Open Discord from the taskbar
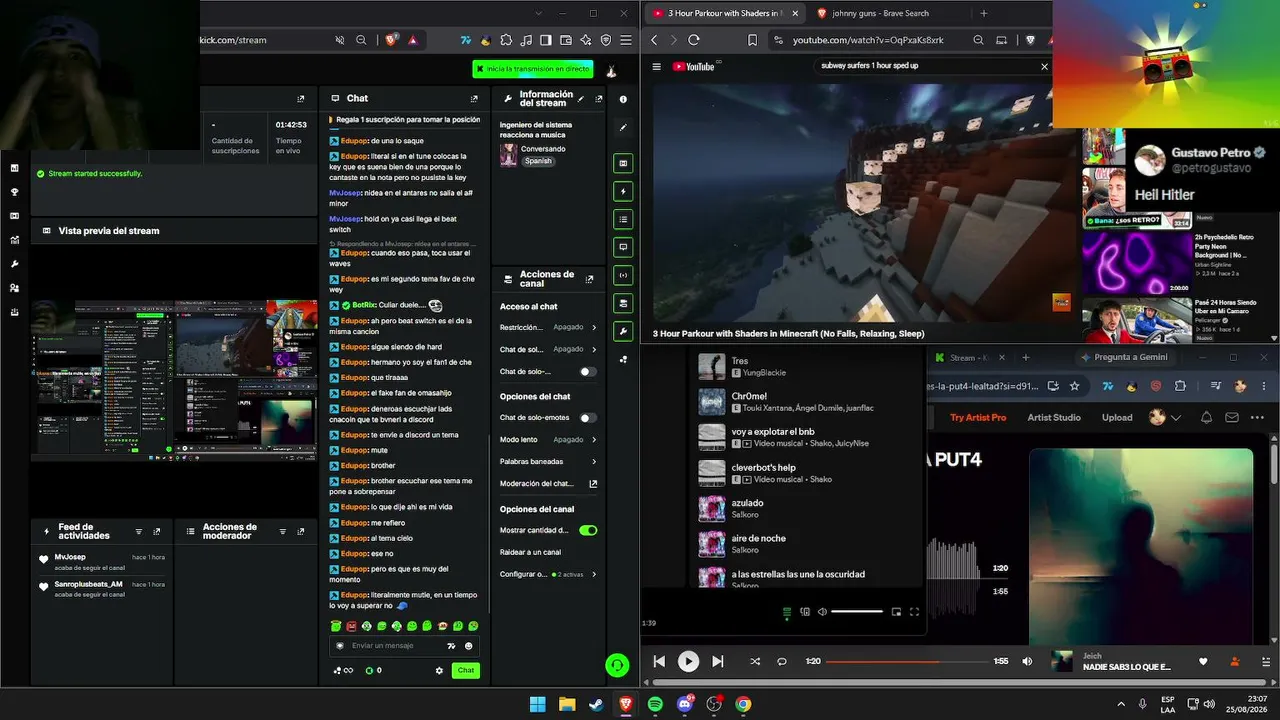Image resolution: width=1280 pixels, height=720 pixels. click(685, 704)
